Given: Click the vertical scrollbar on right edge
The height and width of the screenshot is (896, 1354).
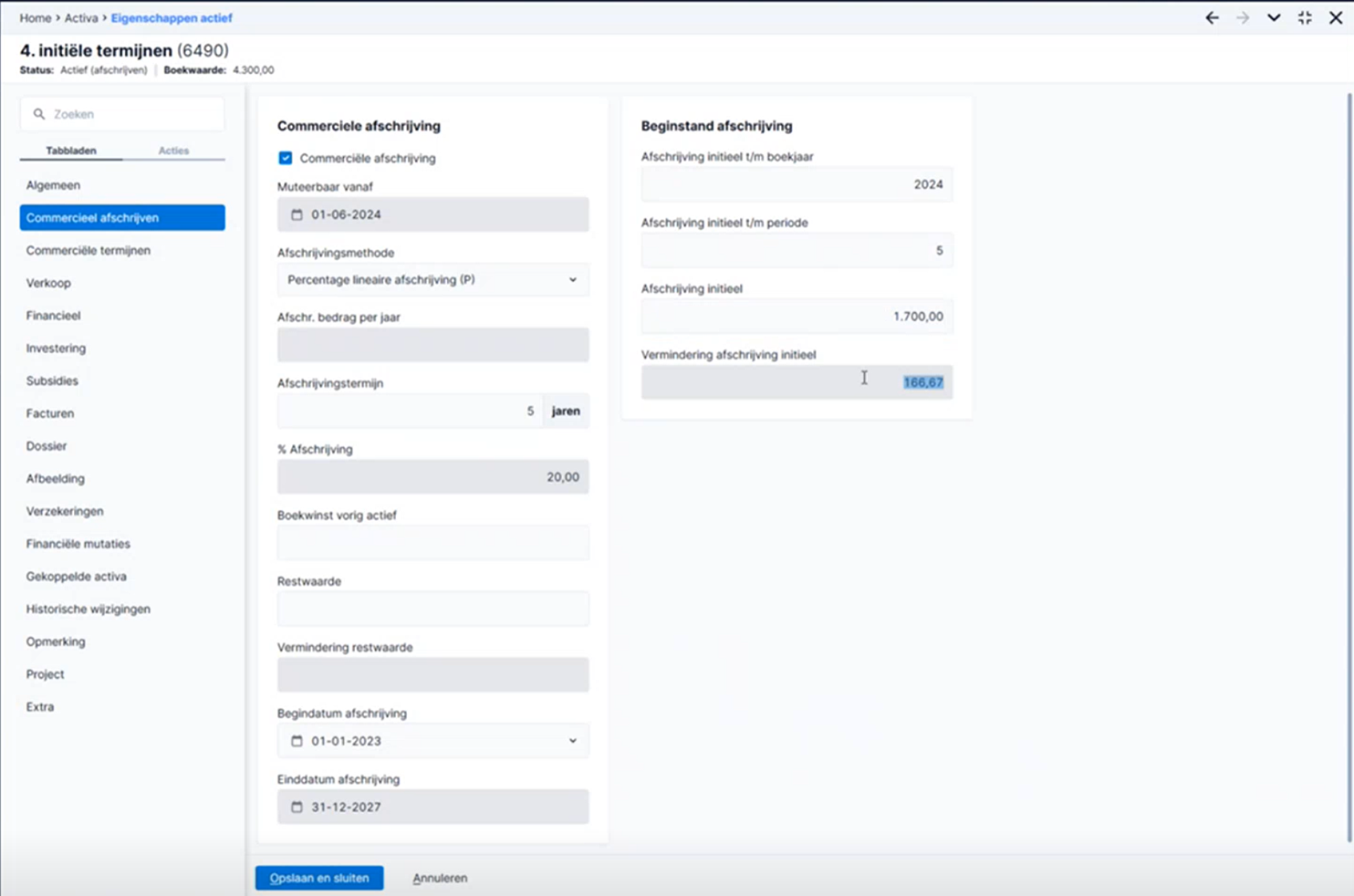Looking at the screenshot, I should [1349, 465].
